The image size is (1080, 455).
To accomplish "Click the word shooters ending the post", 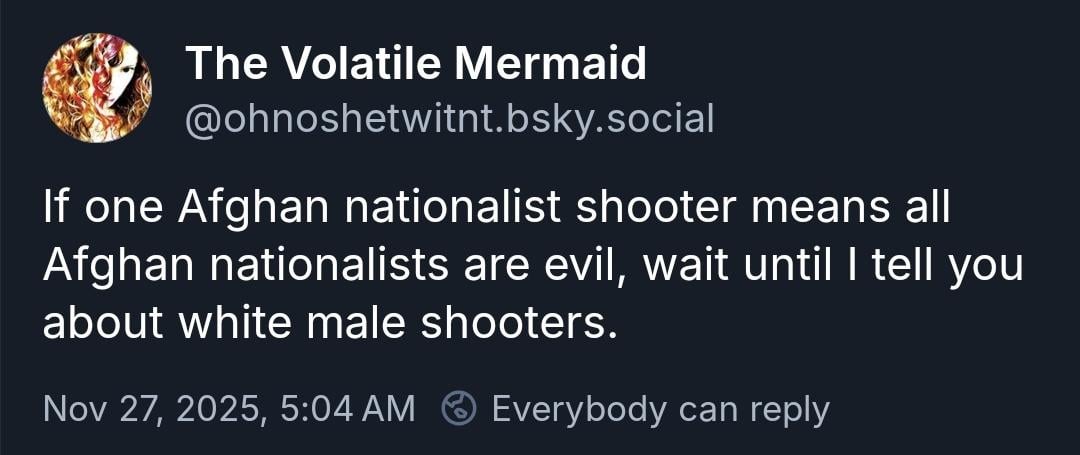I will tap(526, 323).
